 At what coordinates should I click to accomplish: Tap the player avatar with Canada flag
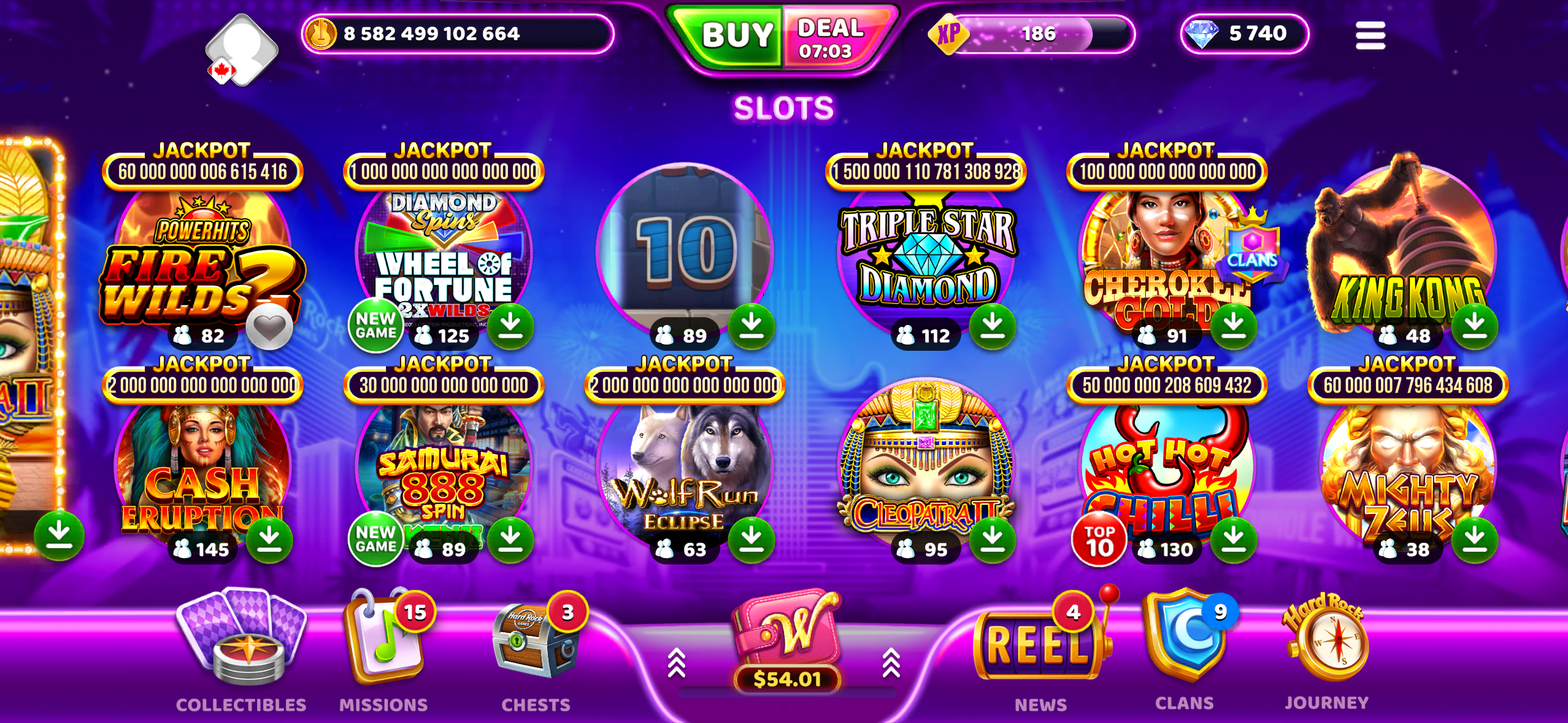click(x=242, y=50)
